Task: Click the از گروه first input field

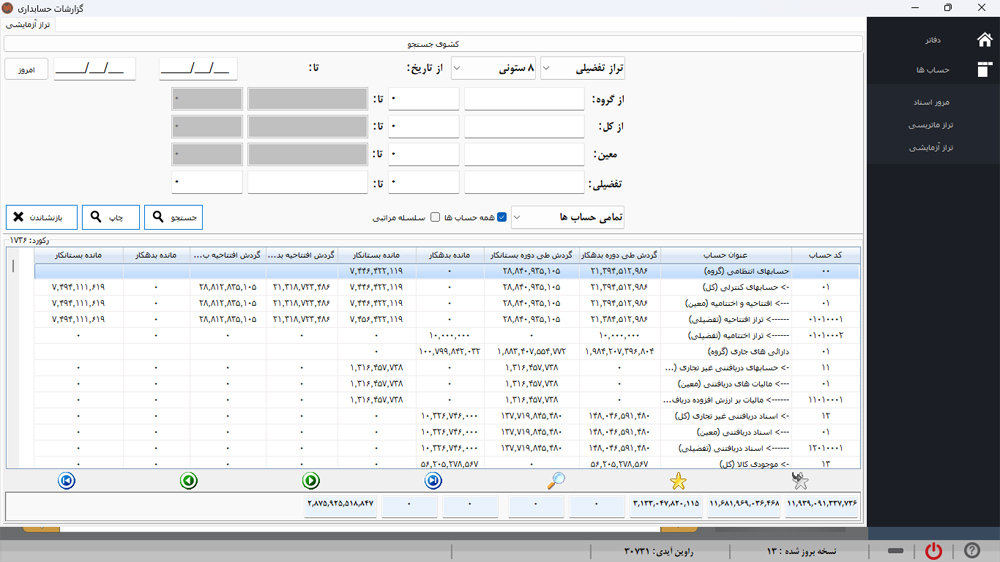Action: 524,99
